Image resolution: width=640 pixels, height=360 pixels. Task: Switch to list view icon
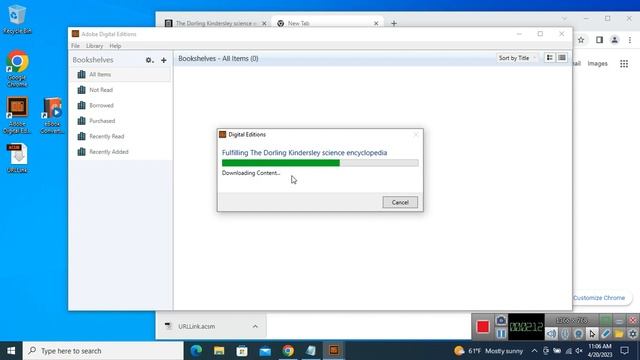[562, 58]
